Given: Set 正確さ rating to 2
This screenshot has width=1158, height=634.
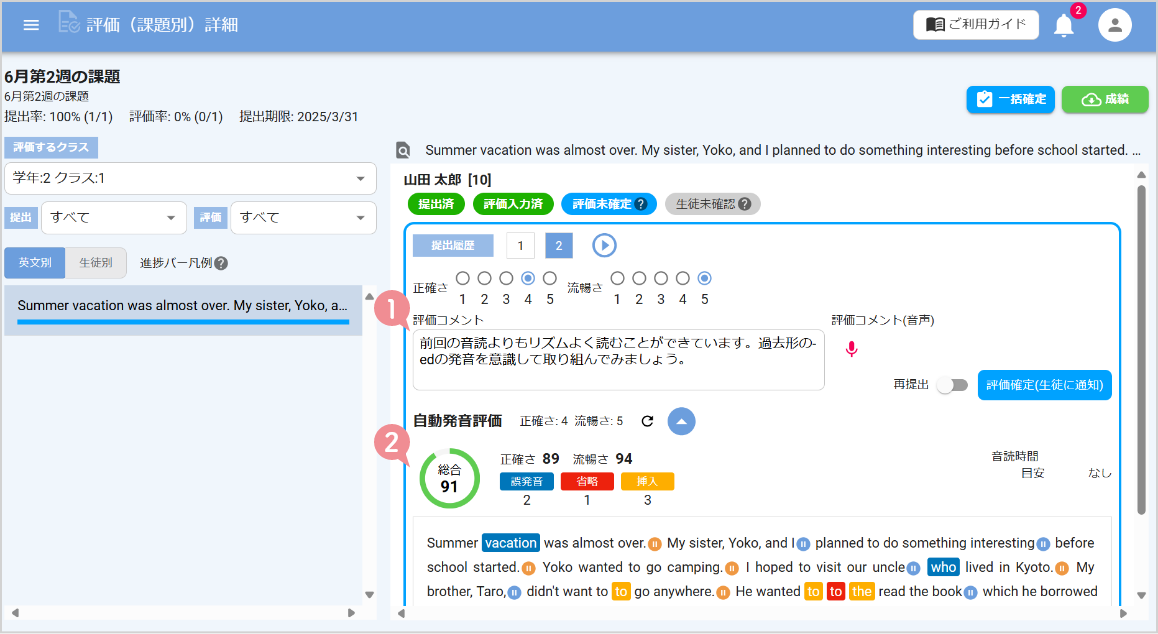Looking at the screenshot, I should pos(484,279).
